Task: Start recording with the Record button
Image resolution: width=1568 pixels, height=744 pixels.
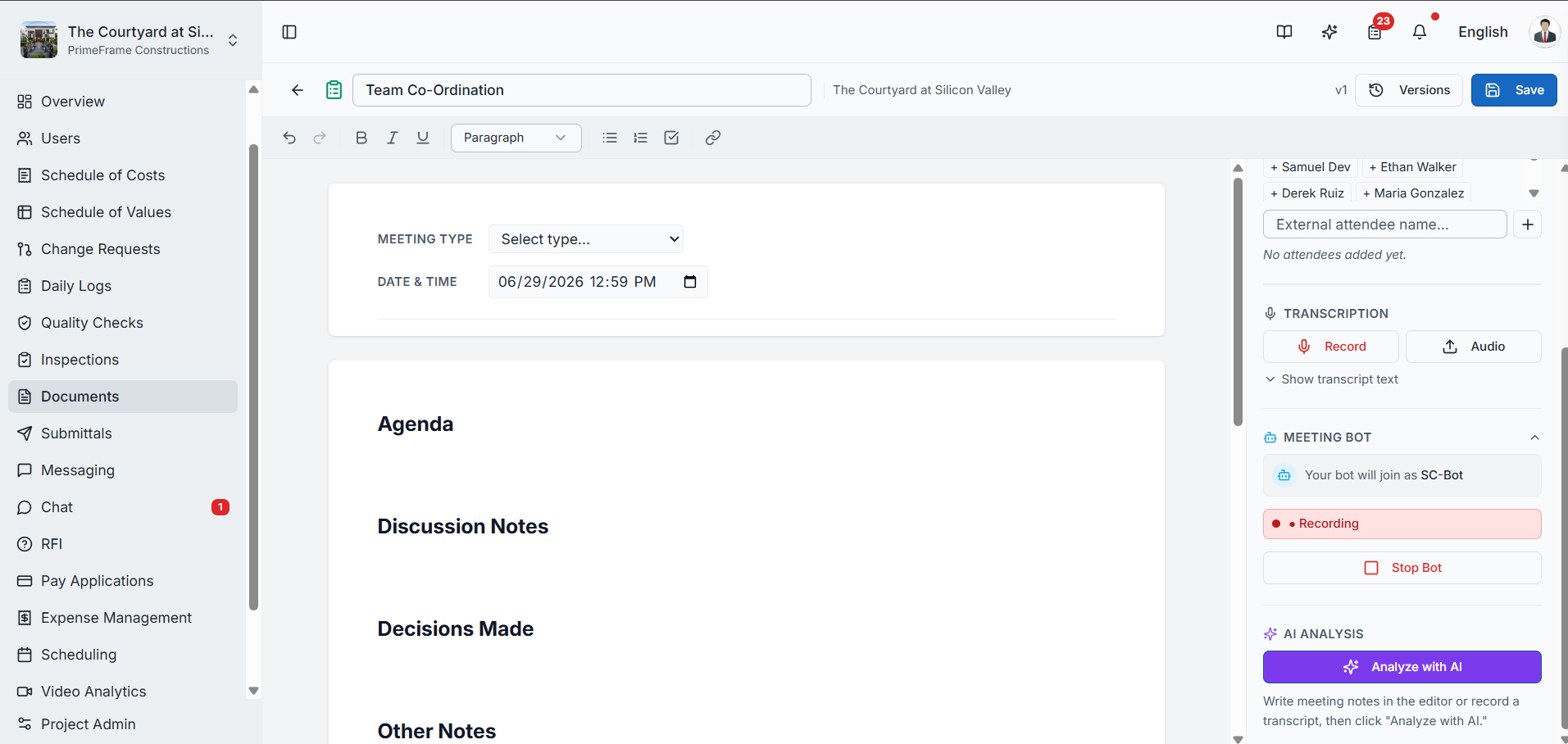Action: (x=1331, y=347)
